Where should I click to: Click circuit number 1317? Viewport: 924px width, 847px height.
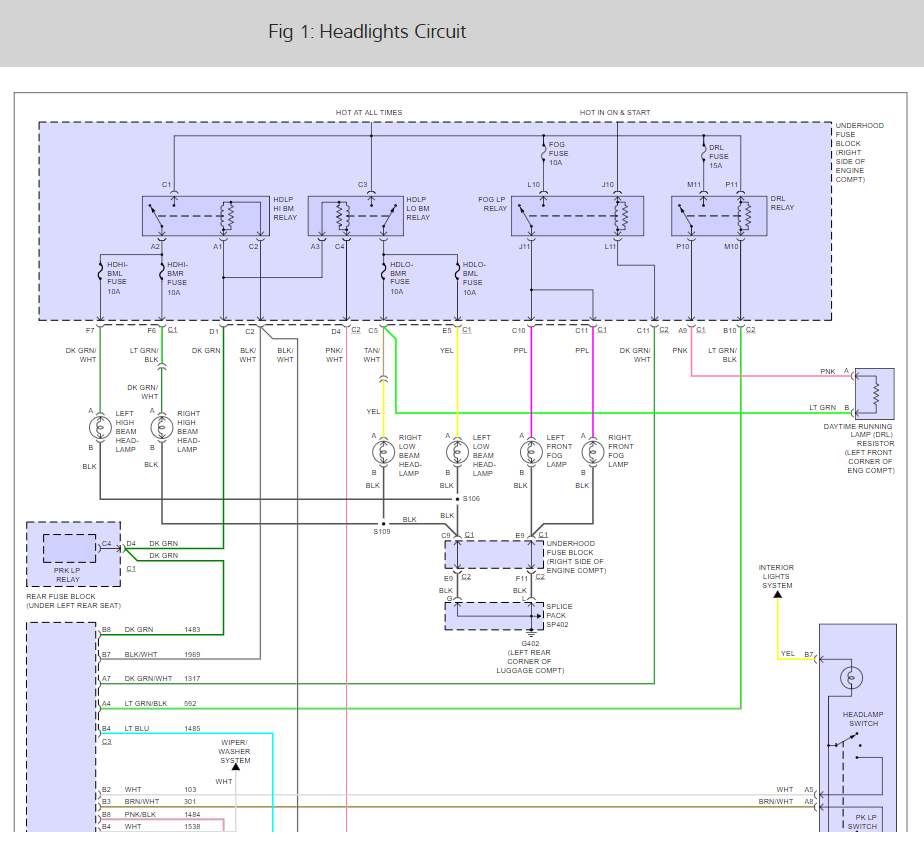[x=192, y=678]
